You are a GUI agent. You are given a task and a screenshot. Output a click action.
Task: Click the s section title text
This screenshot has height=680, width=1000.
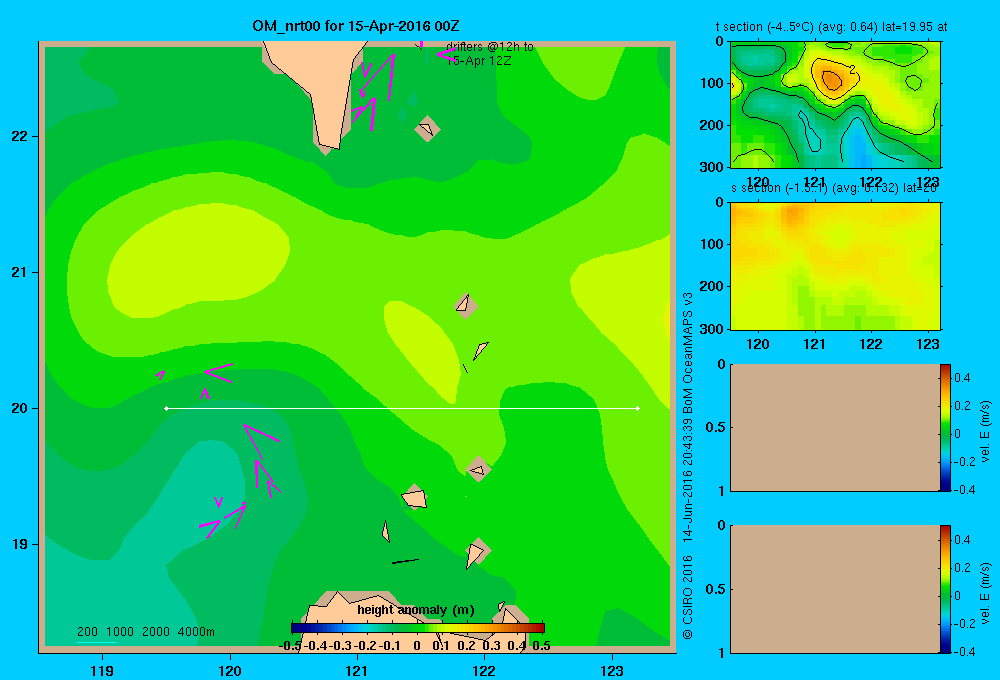pos(834,188)
